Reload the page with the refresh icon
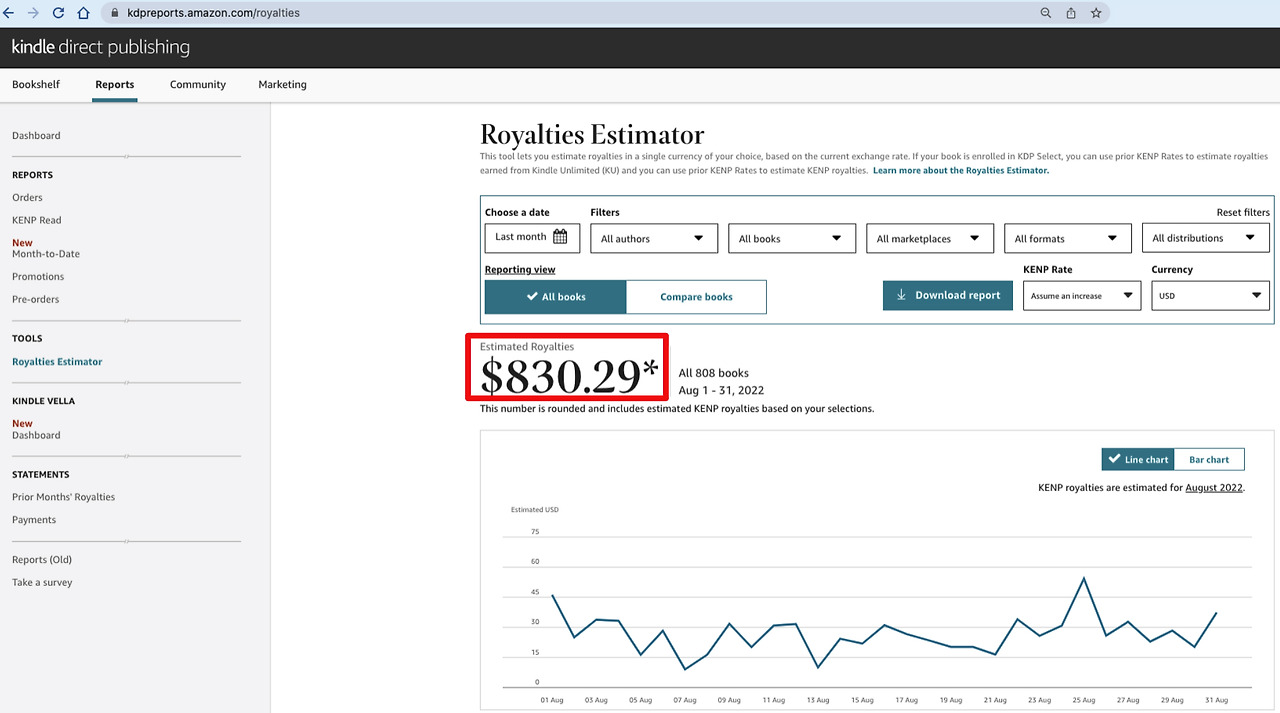This screenshot has width=1280, height=713. (x=58, y=13)
